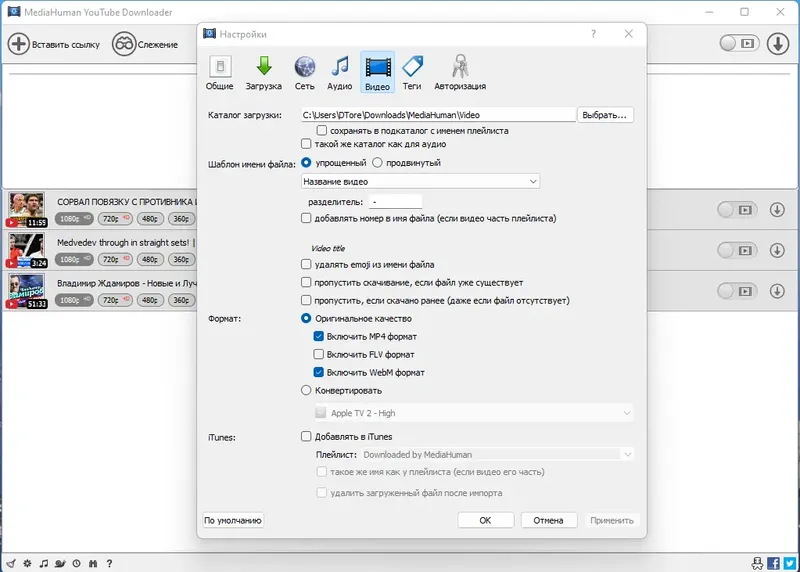The image size is (800, 572).
Task: Select the 'упрощенный' template radio button
Action: (x=306, y=162)
